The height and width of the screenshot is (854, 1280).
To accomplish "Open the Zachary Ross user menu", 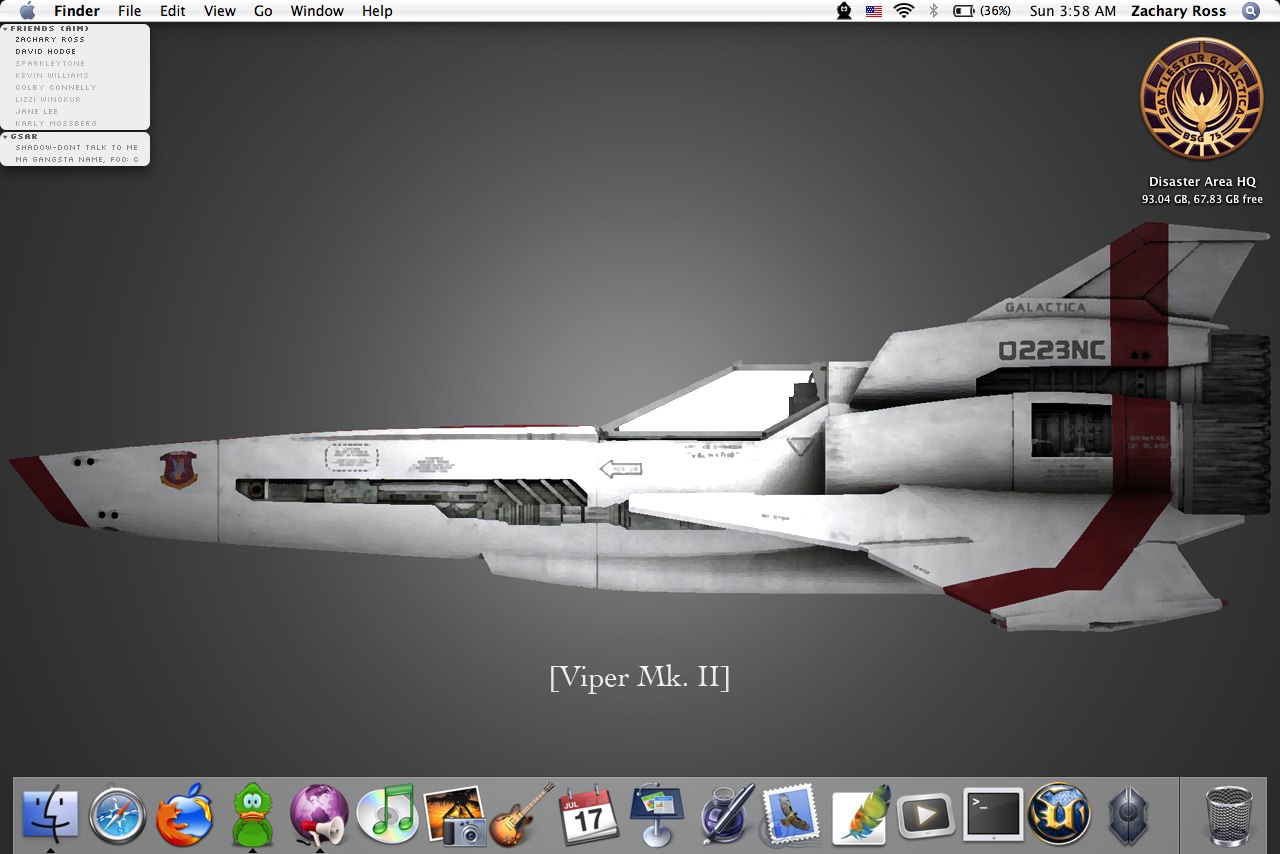I will tap(1178, 11).
